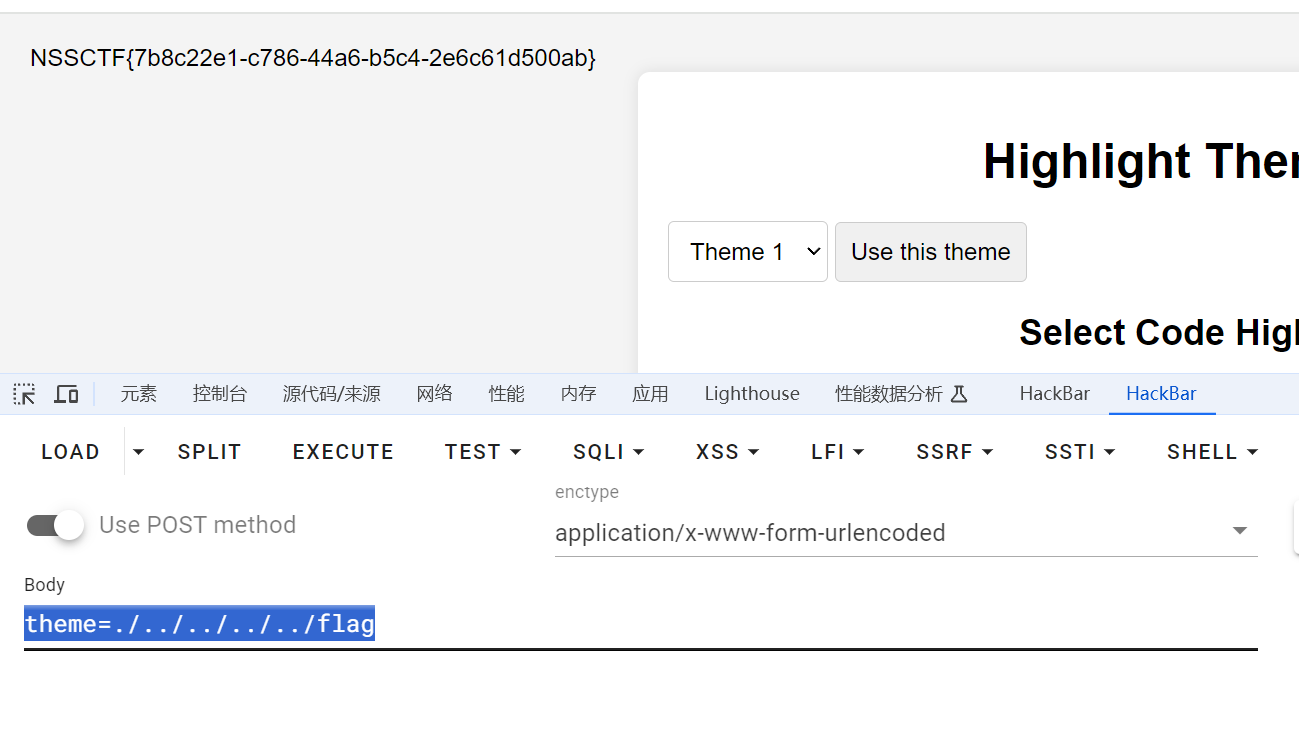The image size is (1299, 740).
Task: Toggle POST method switch off then on
Action: (x=55, y=524)
